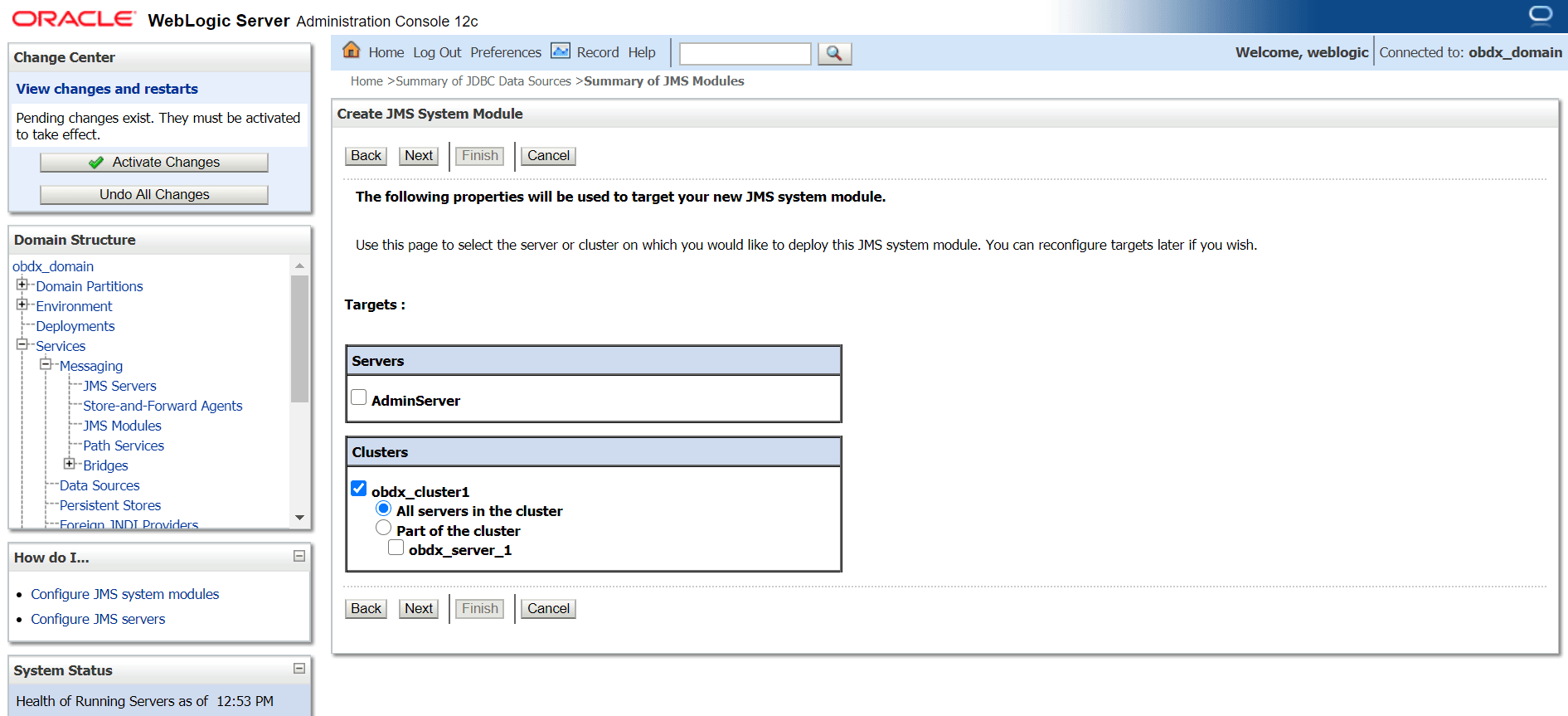Click the top Finish button

point(480,156)
